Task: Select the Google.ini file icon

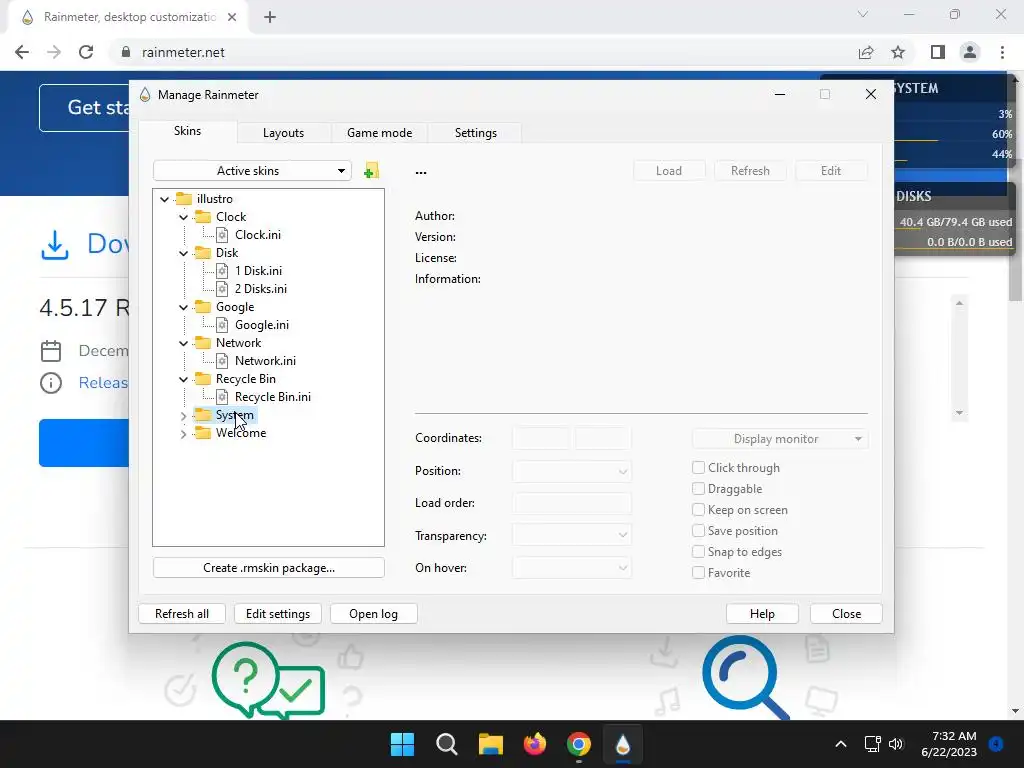Action: point(222,325)
